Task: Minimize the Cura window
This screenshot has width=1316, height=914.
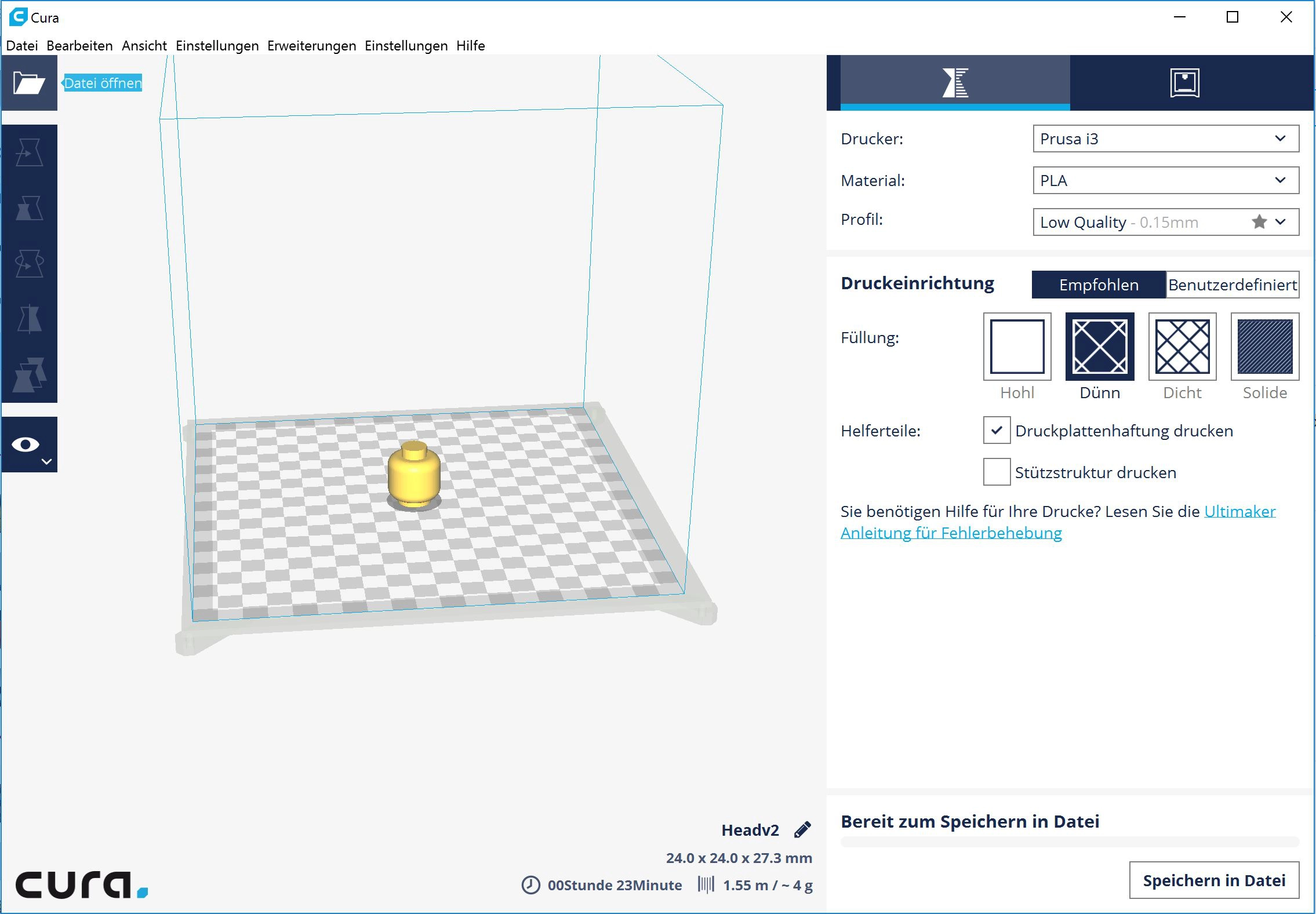Action: coord(1180,17)
